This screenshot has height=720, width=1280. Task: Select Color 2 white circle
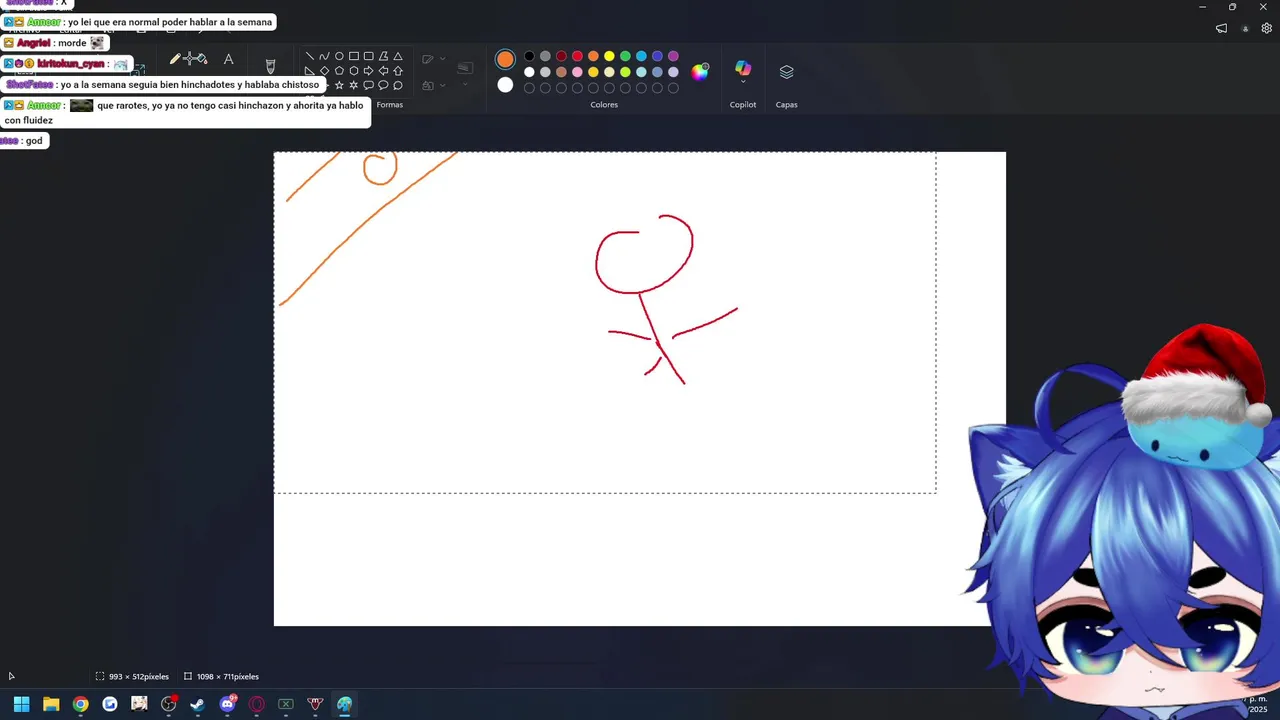(505, 85)
